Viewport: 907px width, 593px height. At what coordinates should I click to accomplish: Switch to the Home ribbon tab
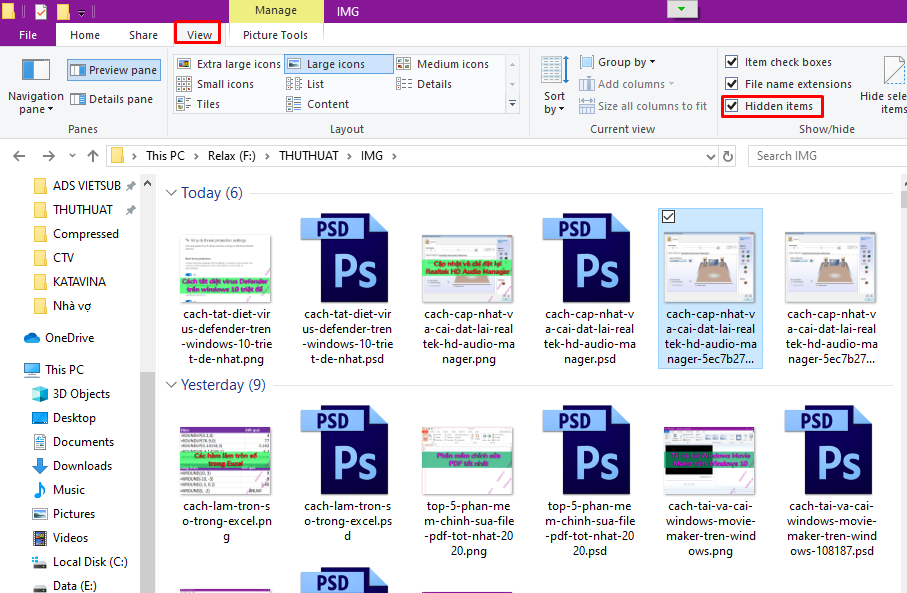point(85,35)
